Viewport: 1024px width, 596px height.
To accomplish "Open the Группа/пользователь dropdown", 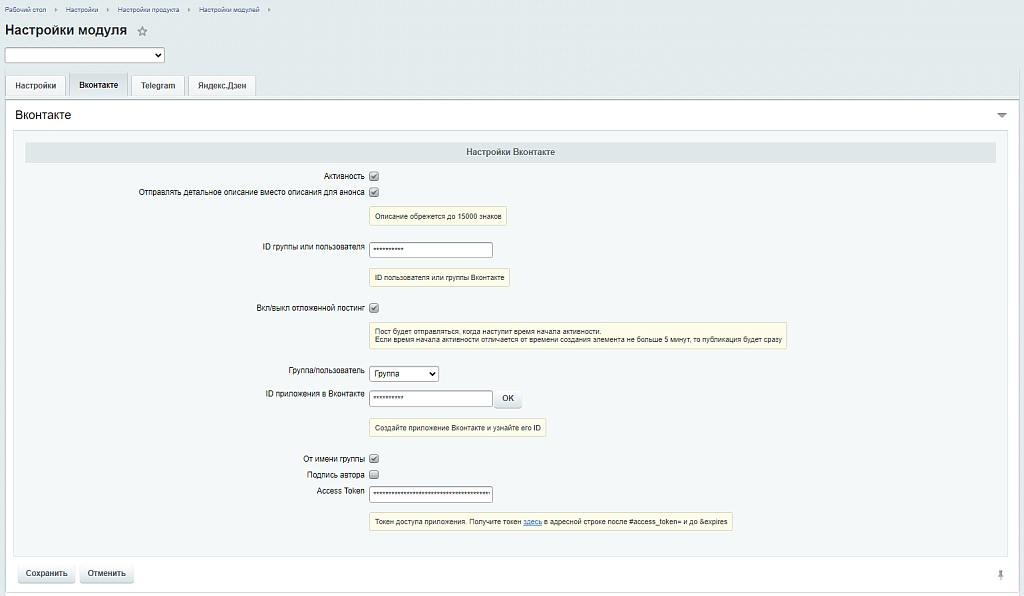I will (x=404, y=374).
